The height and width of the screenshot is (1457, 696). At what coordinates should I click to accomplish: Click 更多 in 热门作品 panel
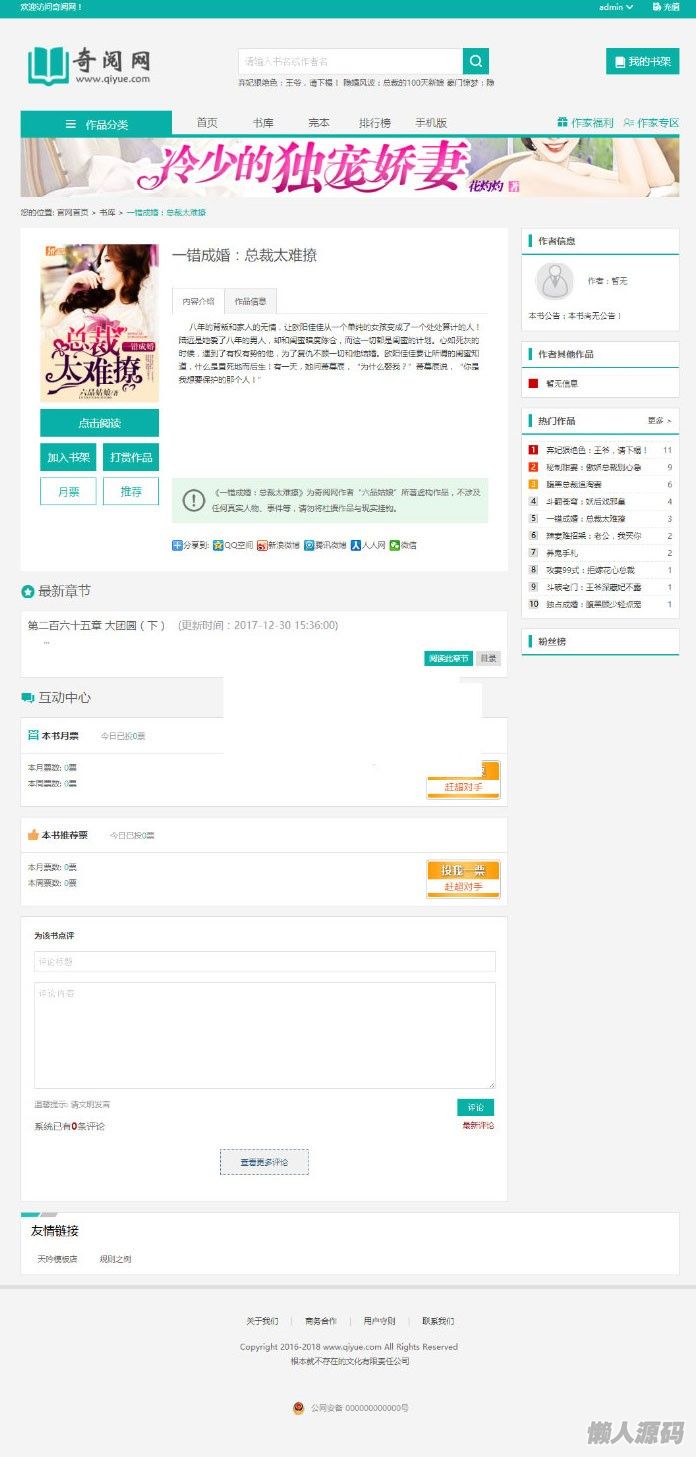pyautogui.click(x=659, y=421)
